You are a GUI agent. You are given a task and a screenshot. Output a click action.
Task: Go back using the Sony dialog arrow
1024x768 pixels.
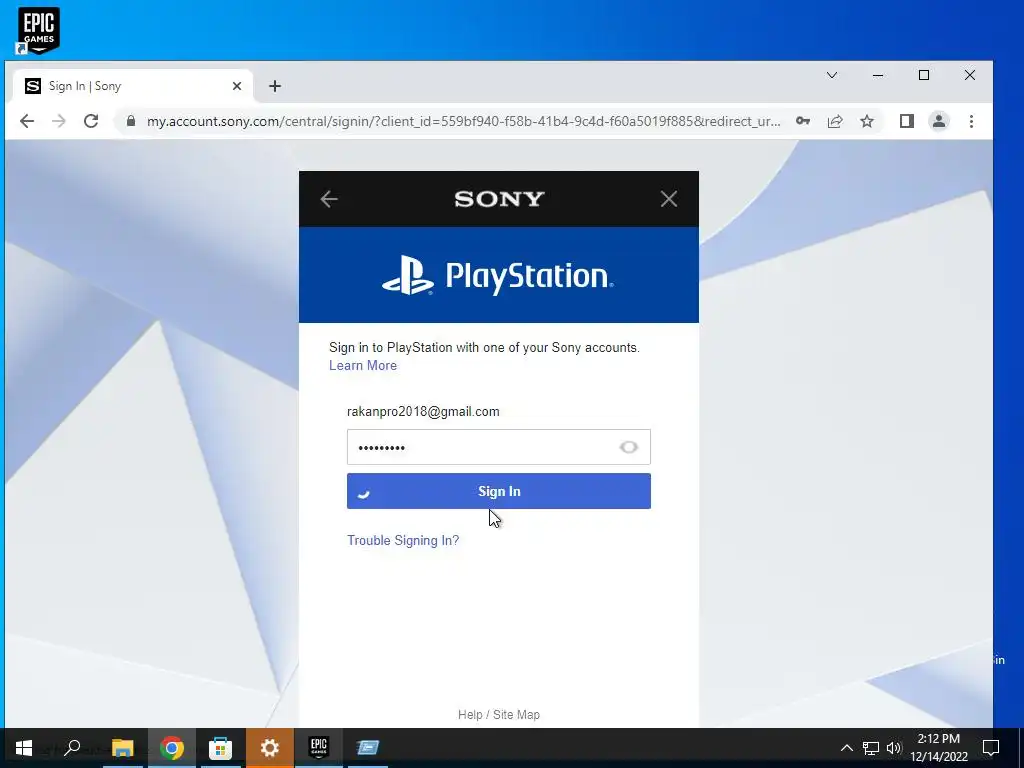coord(329,199)
